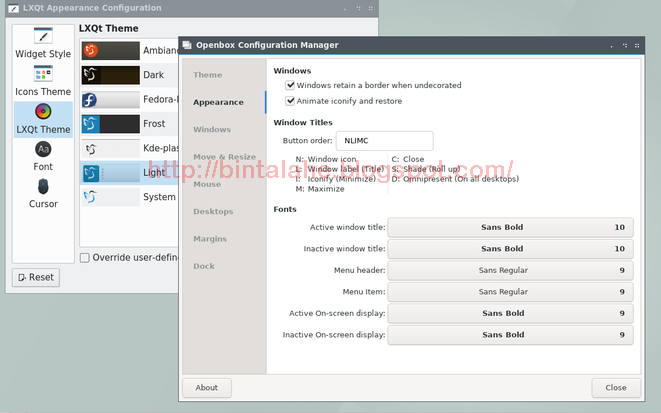Open the Dock tab
661x413 pixels.
(204, 266)
